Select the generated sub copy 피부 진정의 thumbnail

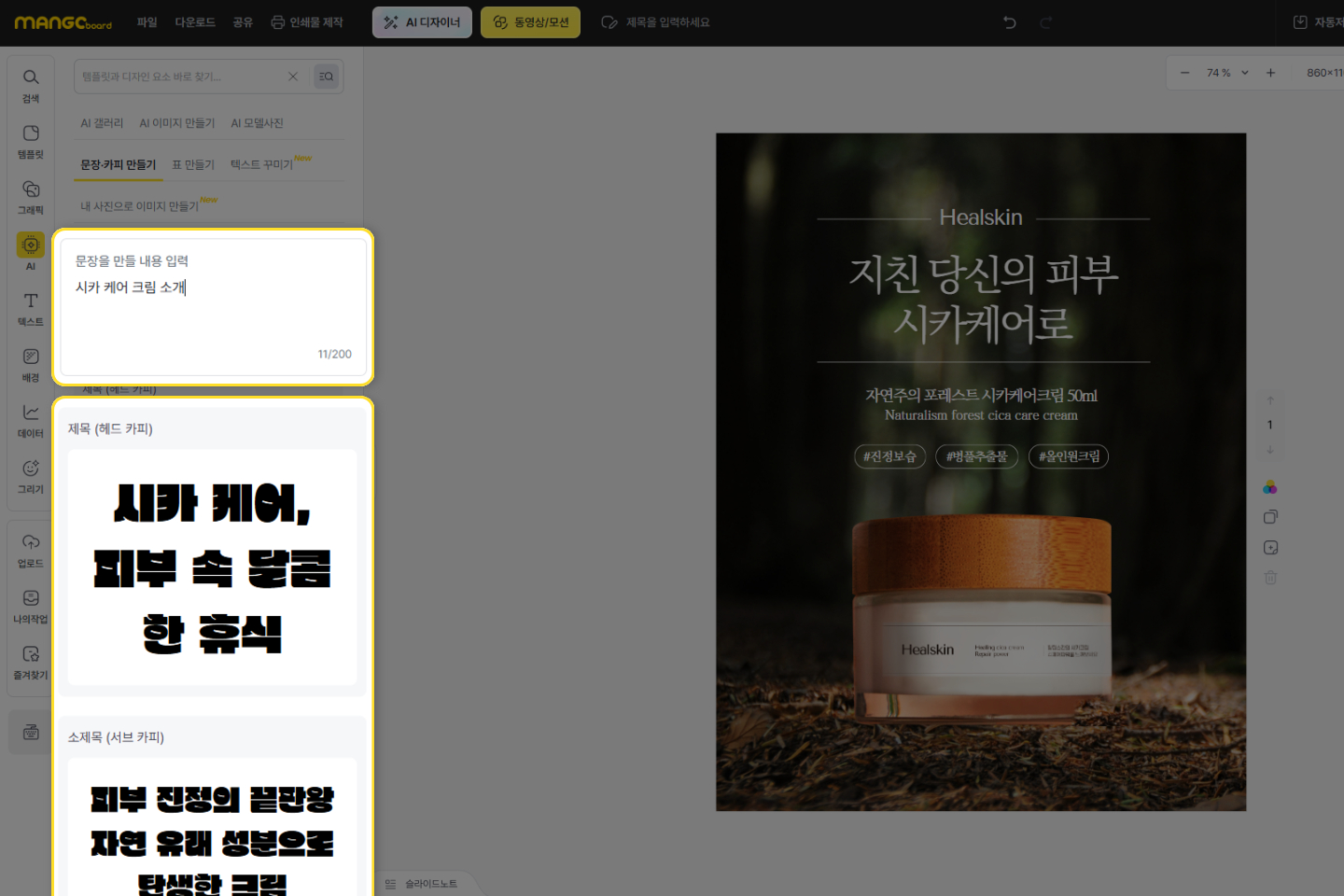click(x=212, y=827)
